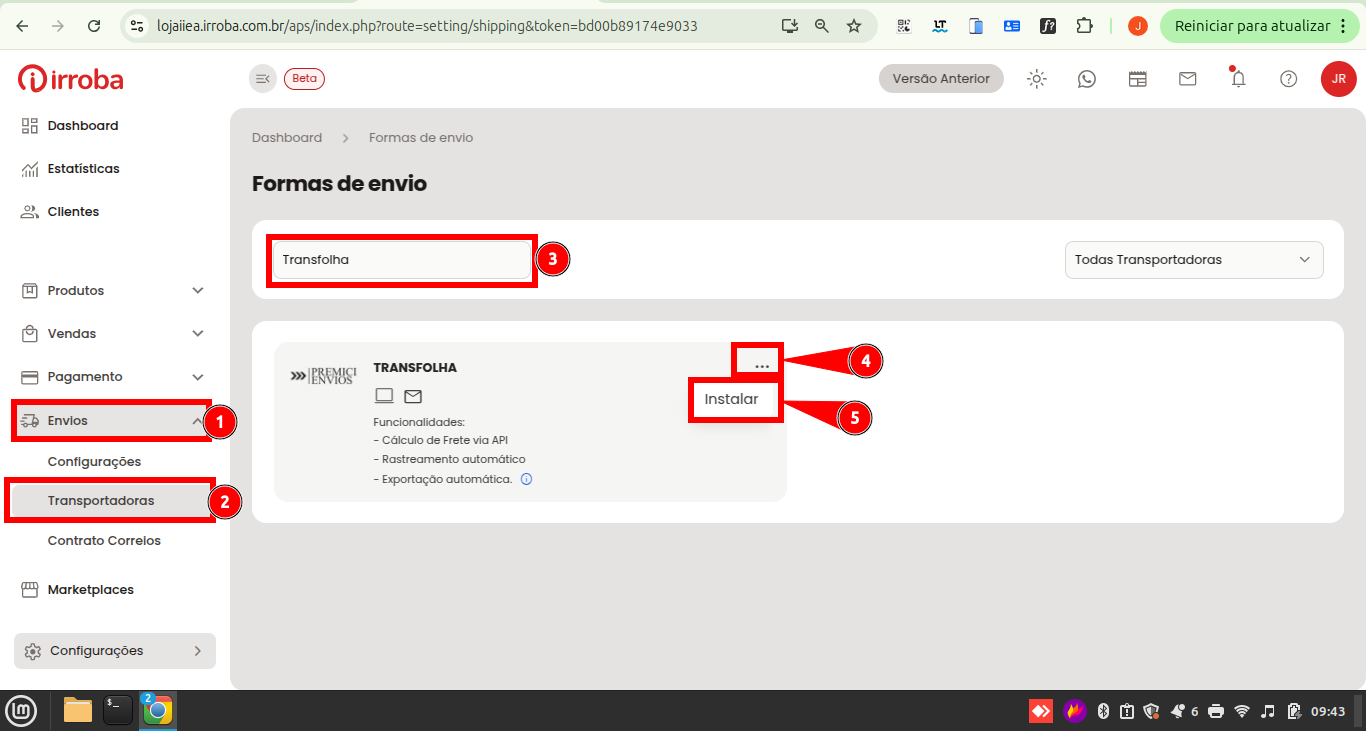Click the Transfolha info icon

click(x=527, y=479)
